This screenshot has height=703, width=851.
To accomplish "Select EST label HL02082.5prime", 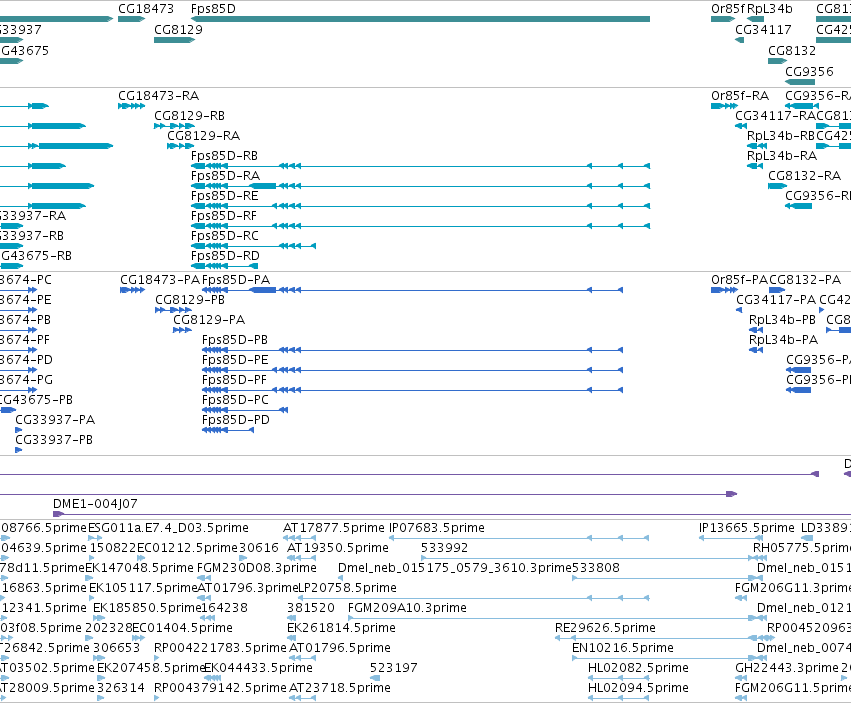I will 638,668.
